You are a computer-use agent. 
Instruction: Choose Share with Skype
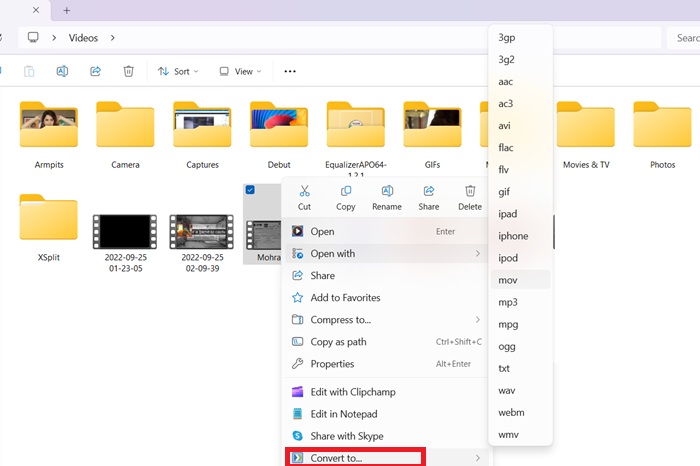click(x=386, y=436)
